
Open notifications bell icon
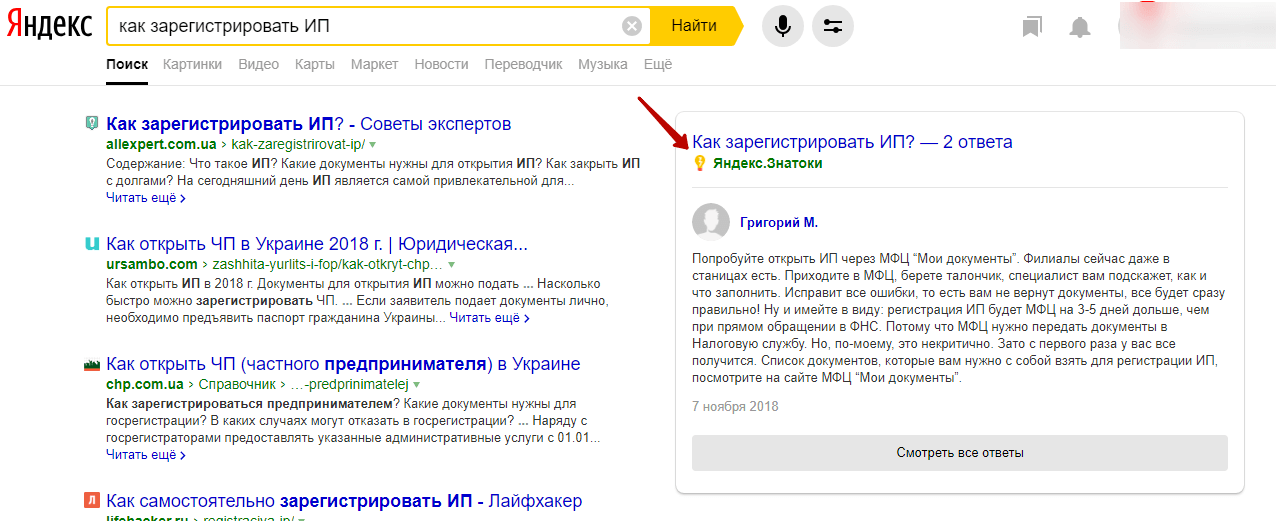(1080, 27)
